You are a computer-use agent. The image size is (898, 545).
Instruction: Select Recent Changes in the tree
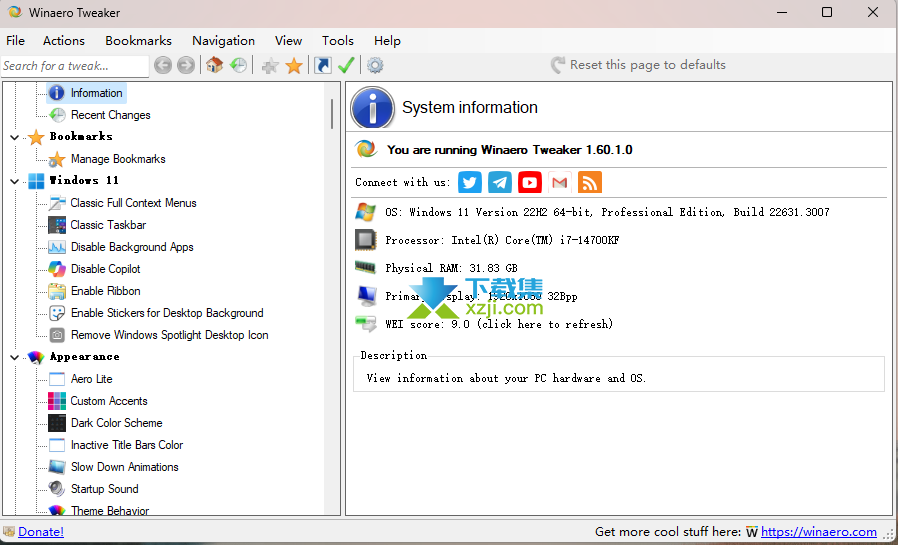pos(111,115)
